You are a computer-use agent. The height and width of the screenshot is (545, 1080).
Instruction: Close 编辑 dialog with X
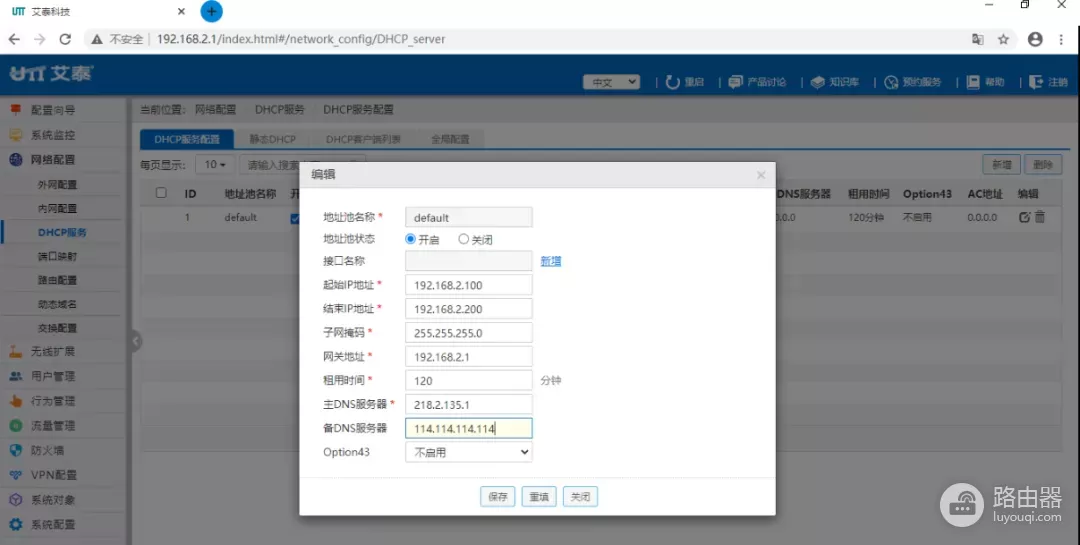click(760, 175)
